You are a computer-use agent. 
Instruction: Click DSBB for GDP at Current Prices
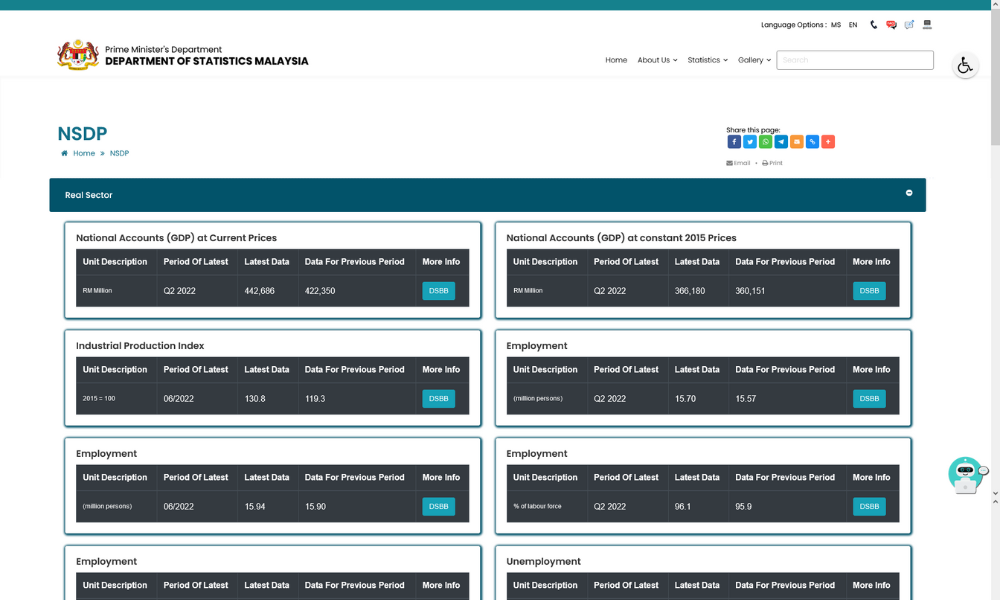[x=438, y=291]
